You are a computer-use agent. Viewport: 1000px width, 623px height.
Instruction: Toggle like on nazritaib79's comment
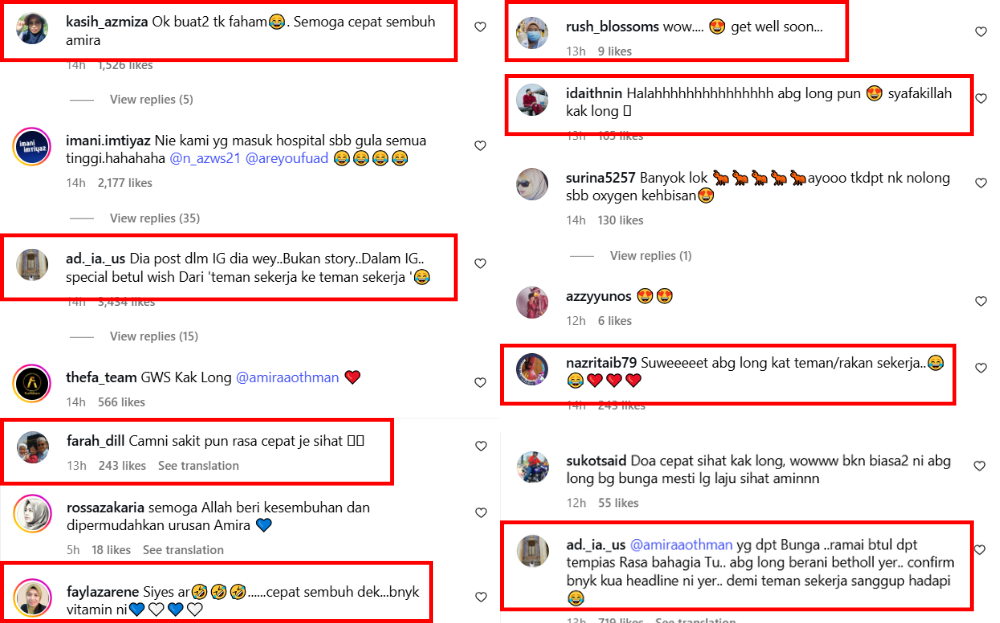click(x=981, y=368)
